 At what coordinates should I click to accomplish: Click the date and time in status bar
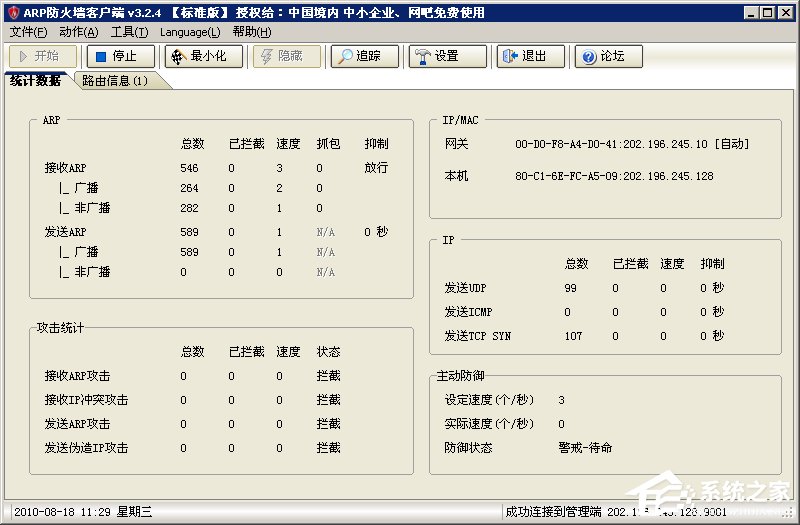82,512
